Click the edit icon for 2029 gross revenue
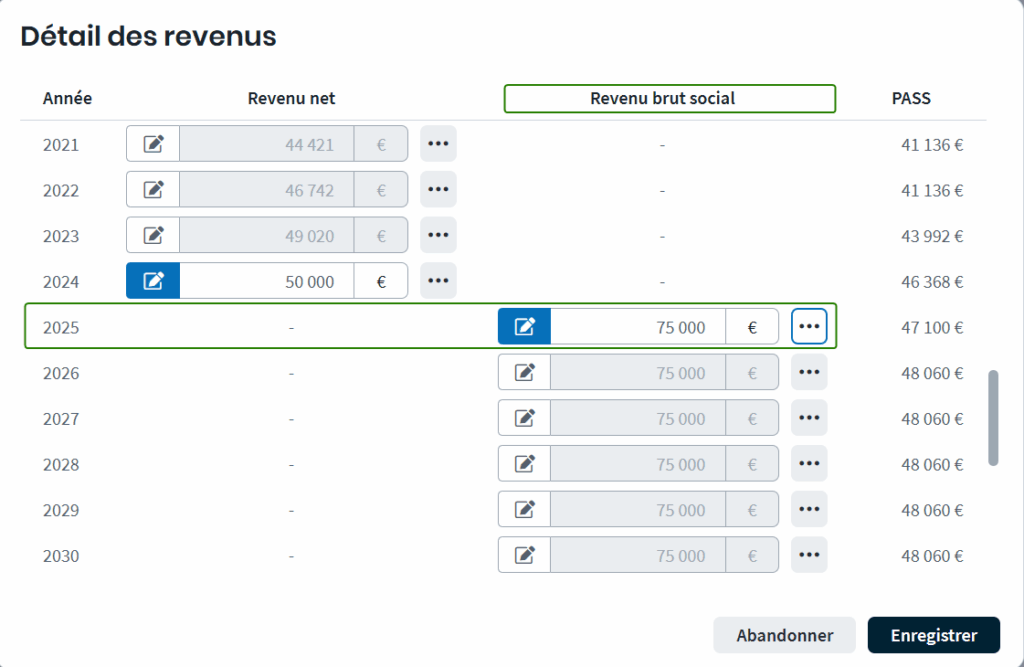The height and width of the screenshot is (667, 1024). point(524,510)
